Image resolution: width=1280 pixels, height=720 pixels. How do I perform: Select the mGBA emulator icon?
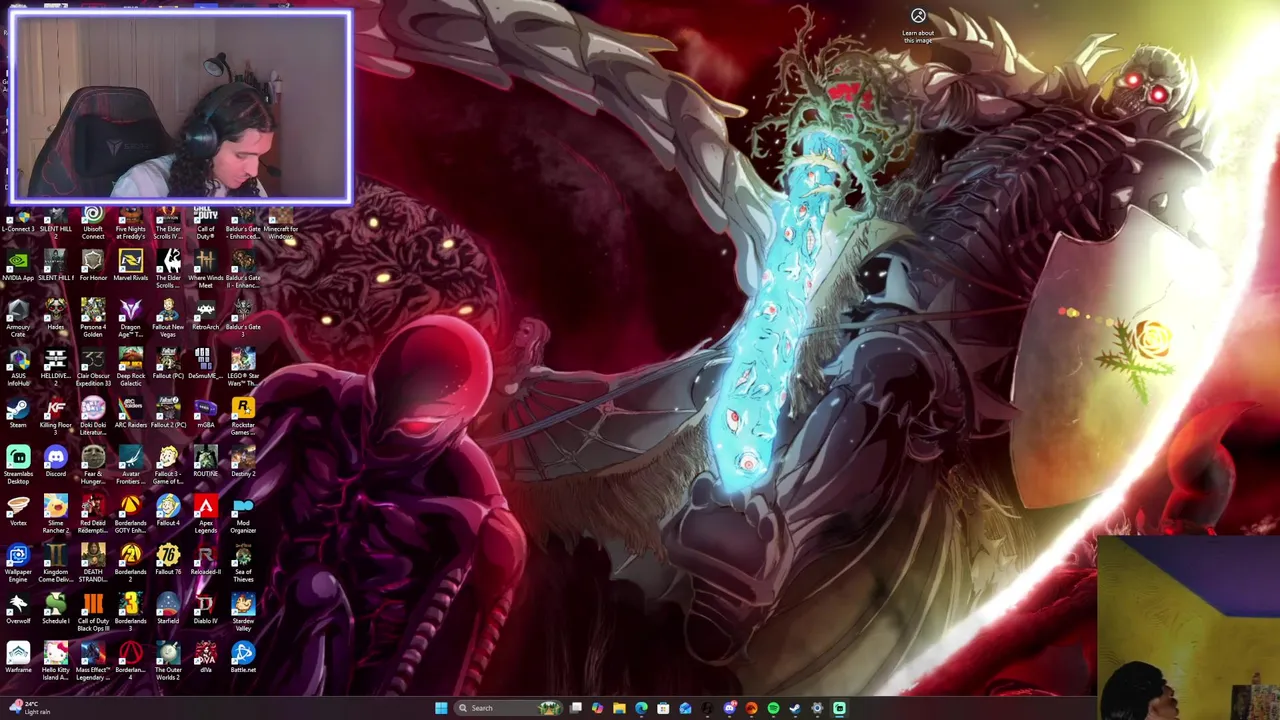click(x=205, y=413)
